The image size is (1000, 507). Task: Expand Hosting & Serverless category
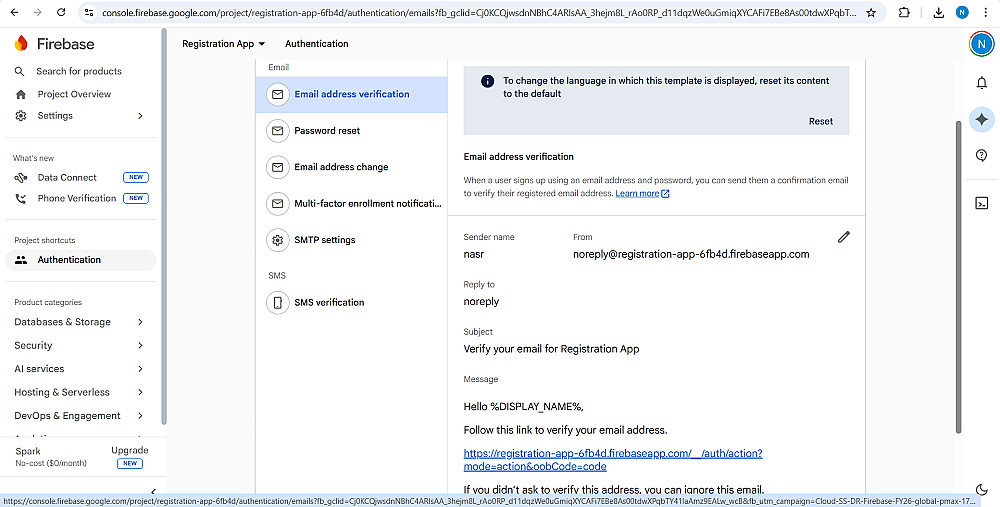click(x=140, y=392)
